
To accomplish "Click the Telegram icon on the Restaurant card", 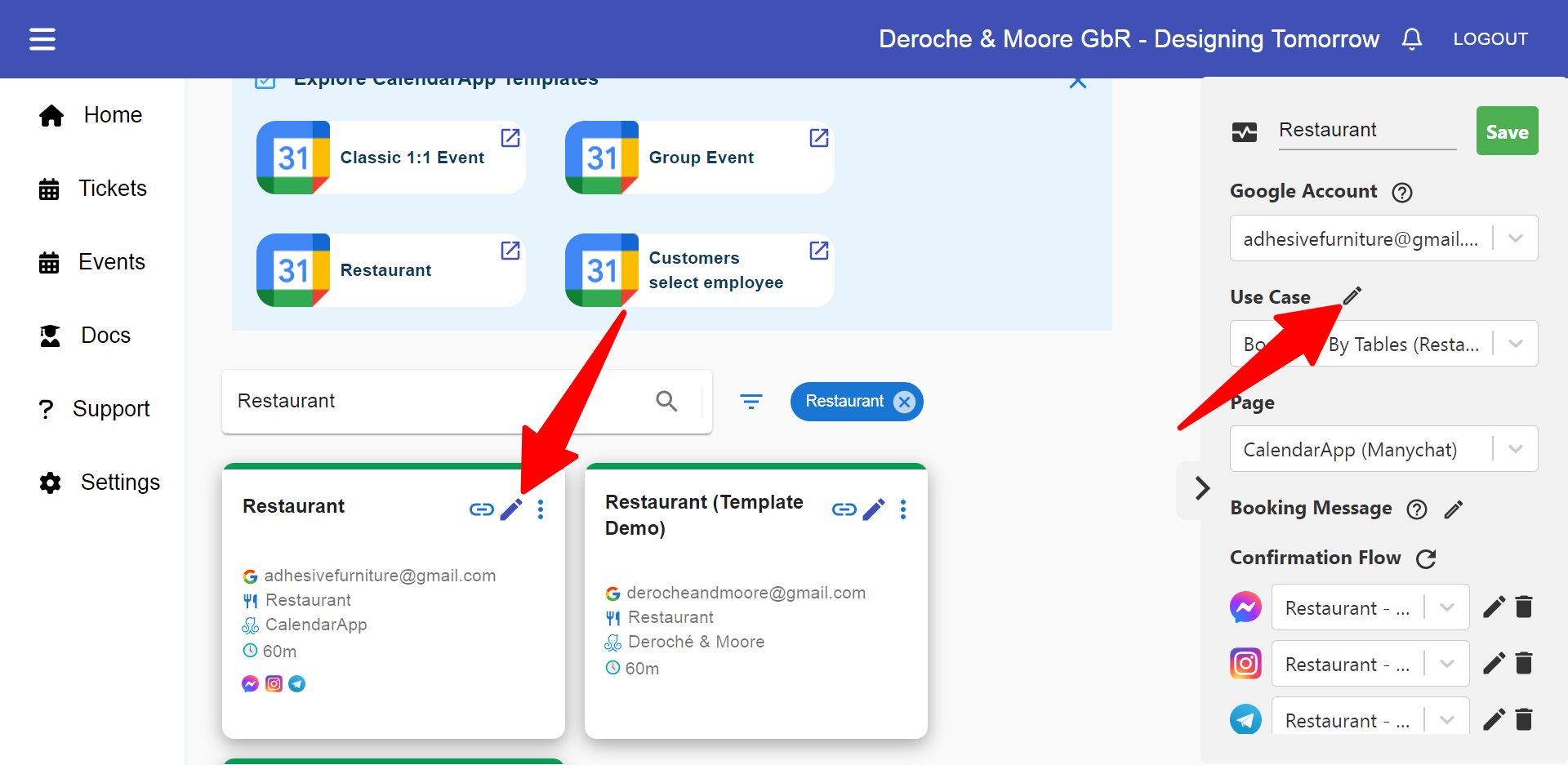I will click(x=296, y=683).
